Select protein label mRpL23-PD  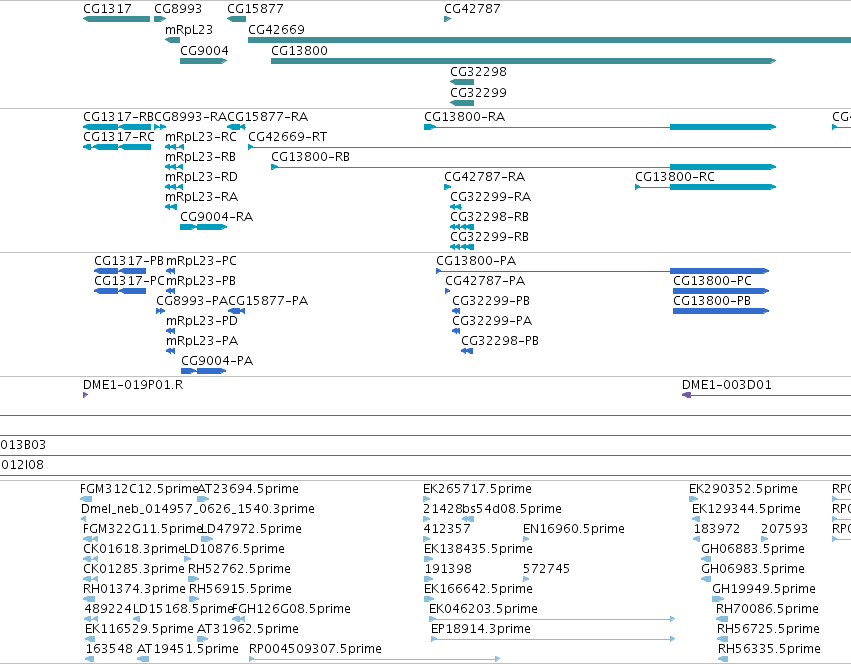pos(202,321)
